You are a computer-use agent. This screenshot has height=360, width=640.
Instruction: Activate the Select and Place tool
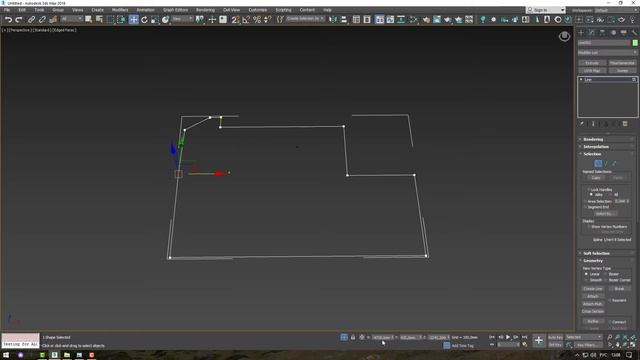(x=165, y=20)
